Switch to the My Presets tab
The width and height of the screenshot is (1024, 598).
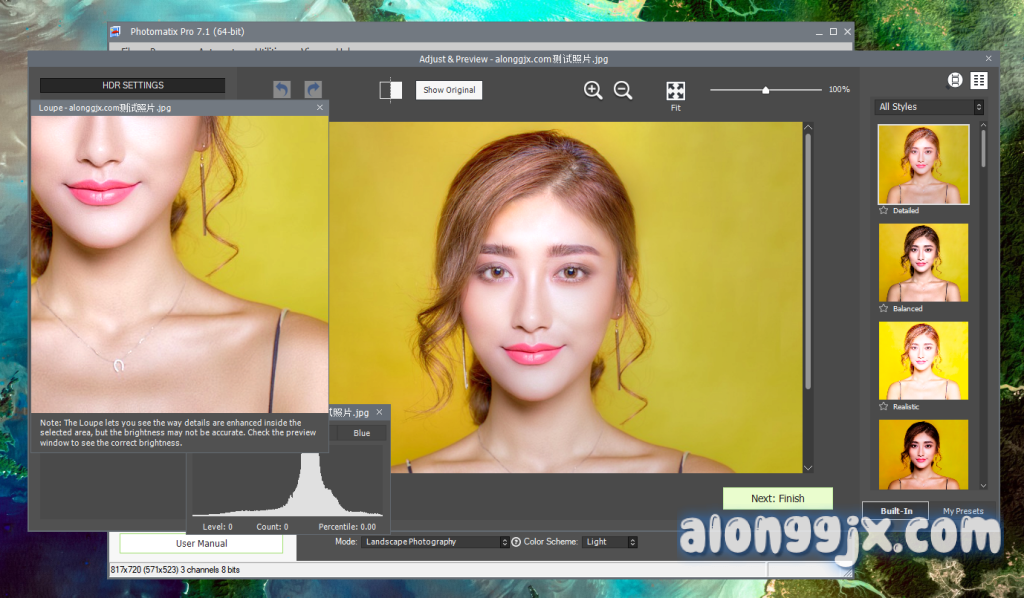pos(962,511)
